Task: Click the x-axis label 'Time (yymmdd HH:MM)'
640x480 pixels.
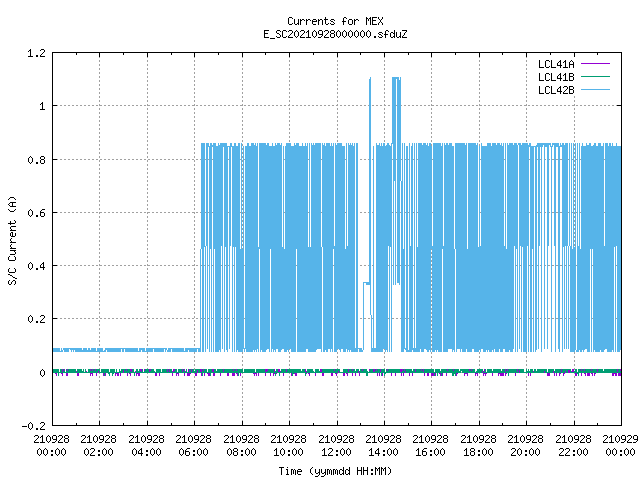Action: click(335, 471)
